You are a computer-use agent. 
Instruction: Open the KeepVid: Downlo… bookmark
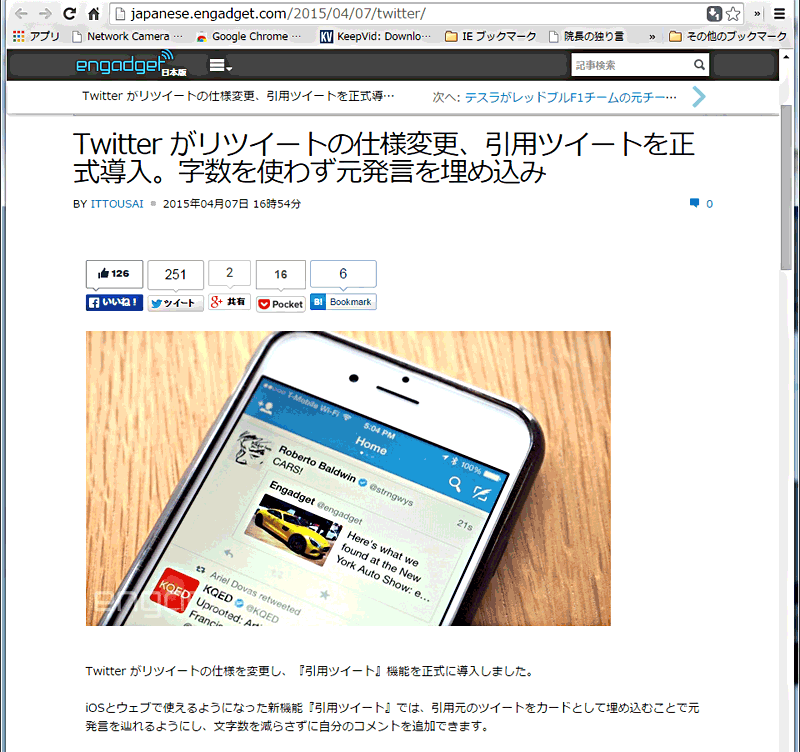pos(376,36)
